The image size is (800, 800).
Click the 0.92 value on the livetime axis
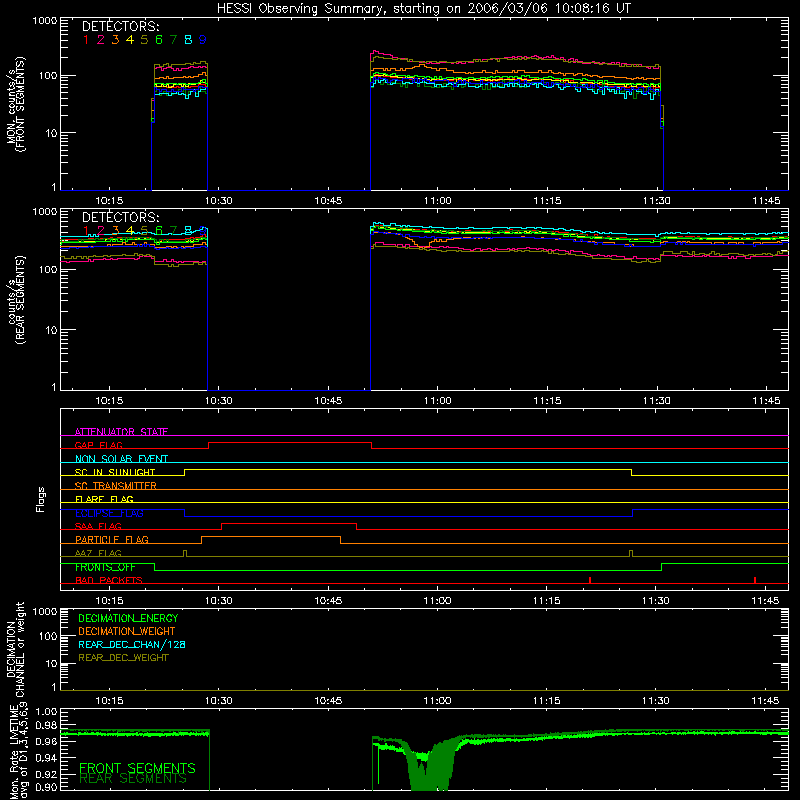click(x=46, y=774)
